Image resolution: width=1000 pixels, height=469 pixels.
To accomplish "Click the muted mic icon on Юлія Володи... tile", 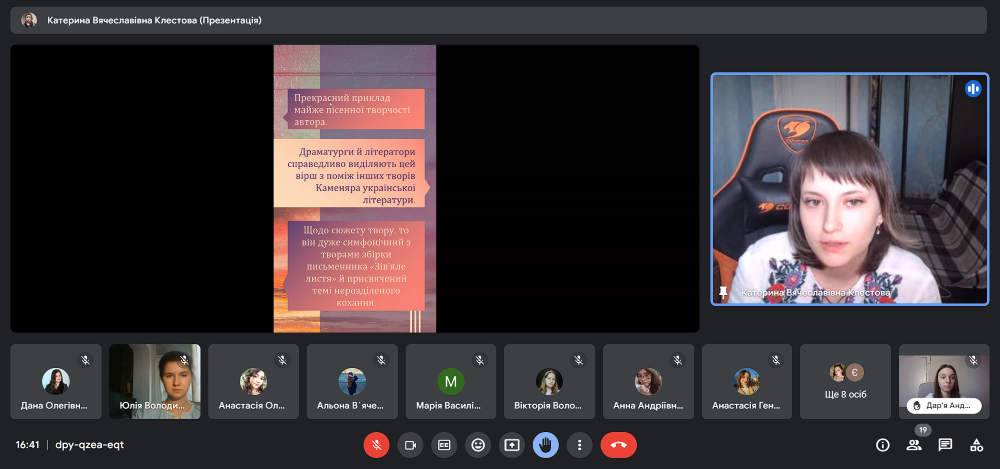I will coord(184,361).
